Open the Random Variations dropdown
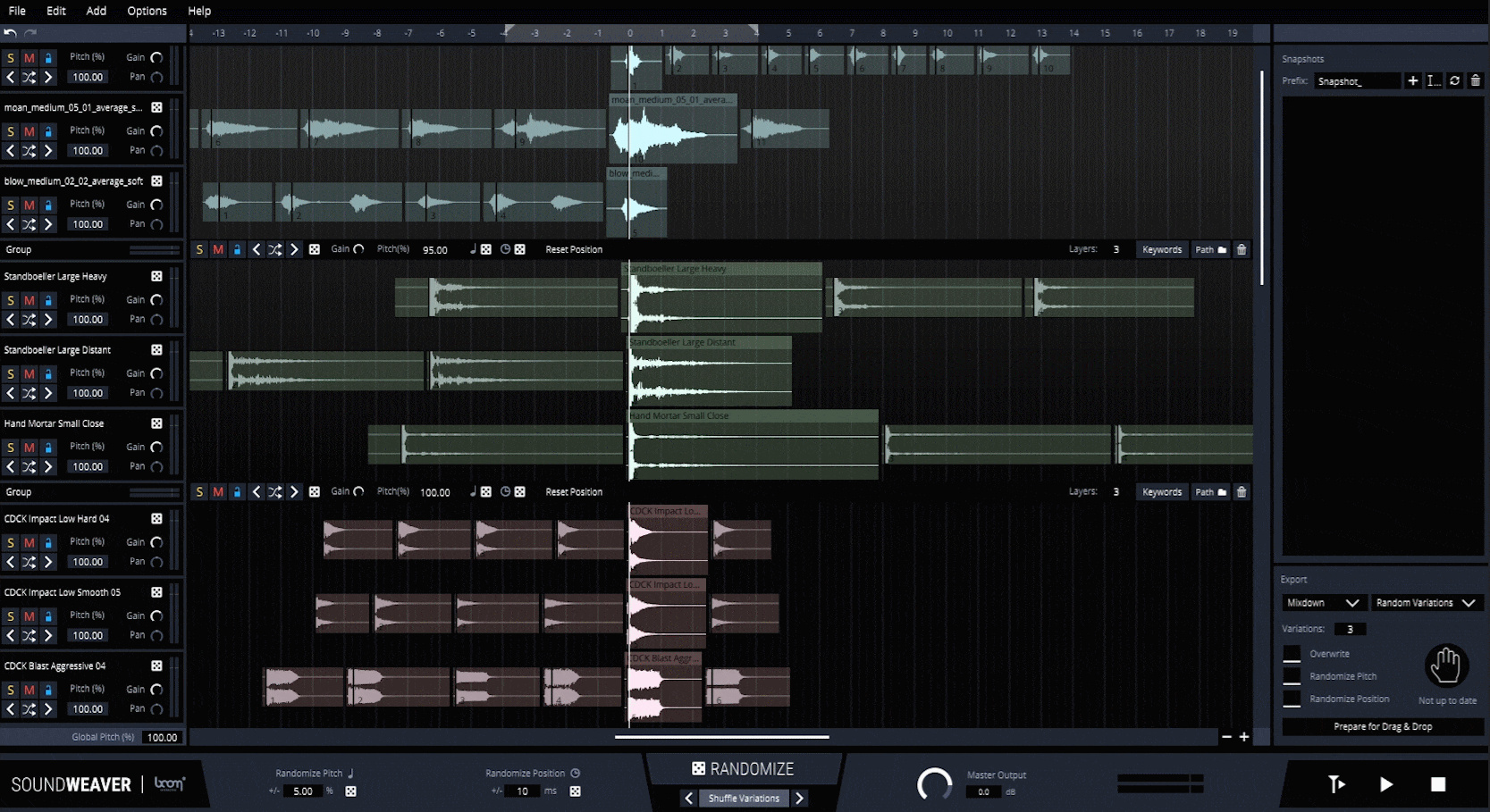1490x812 pixels. click(x=1425, y=603)
